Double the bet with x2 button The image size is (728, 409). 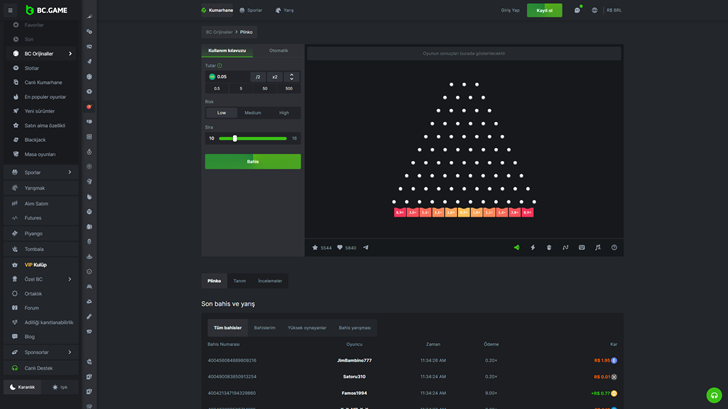pyautogui.click(x=274, y=77)
